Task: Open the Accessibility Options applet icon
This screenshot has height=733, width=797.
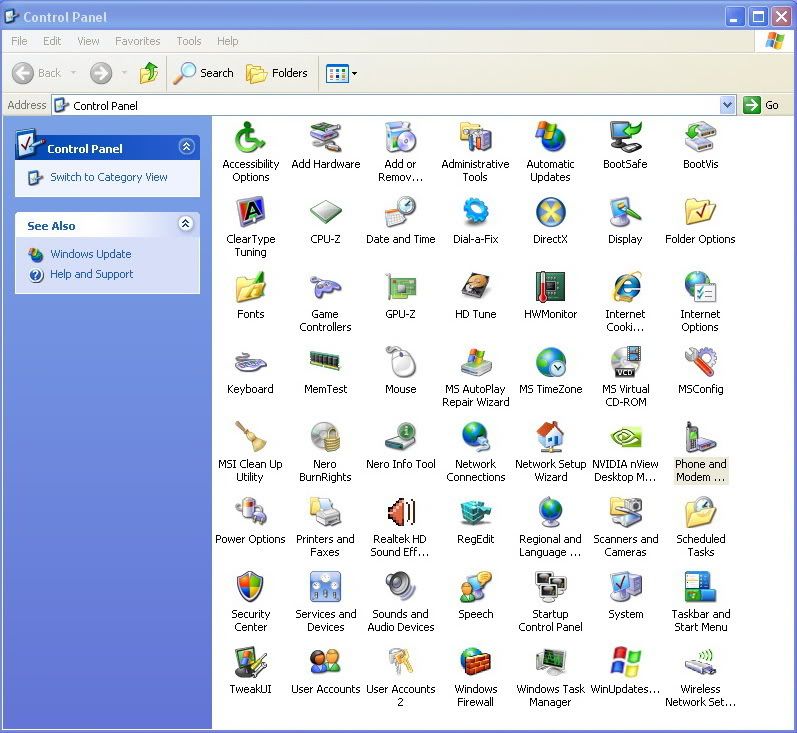Action: click(250, 137)
